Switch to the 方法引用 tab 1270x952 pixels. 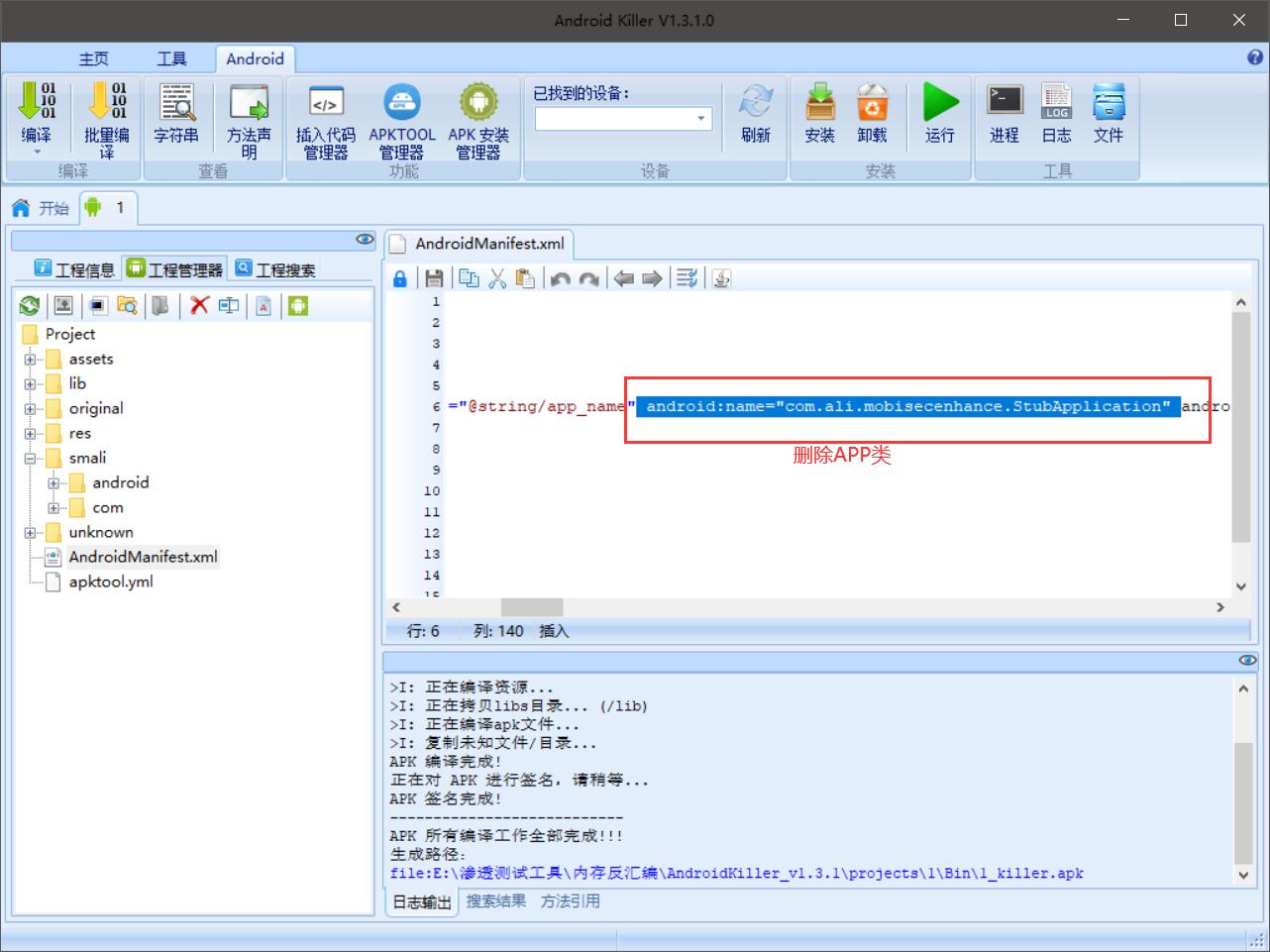(x=570, y=901)
